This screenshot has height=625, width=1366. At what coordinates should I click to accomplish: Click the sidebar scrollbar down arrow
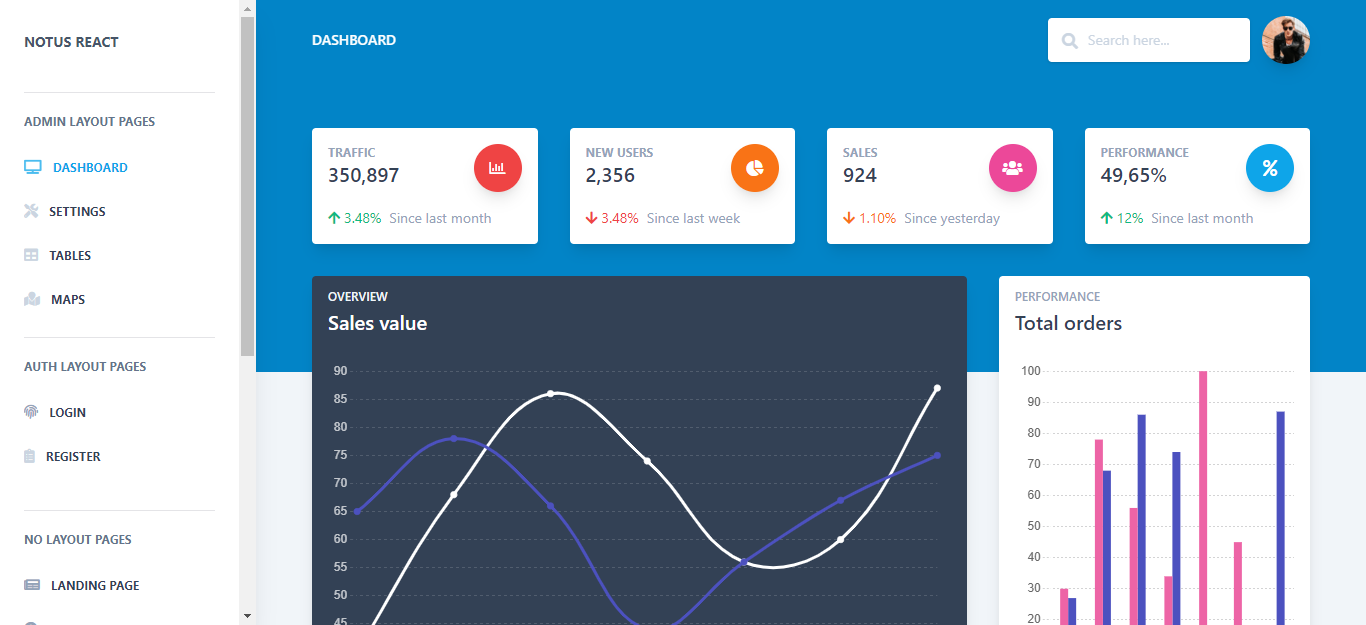(247, 615)
